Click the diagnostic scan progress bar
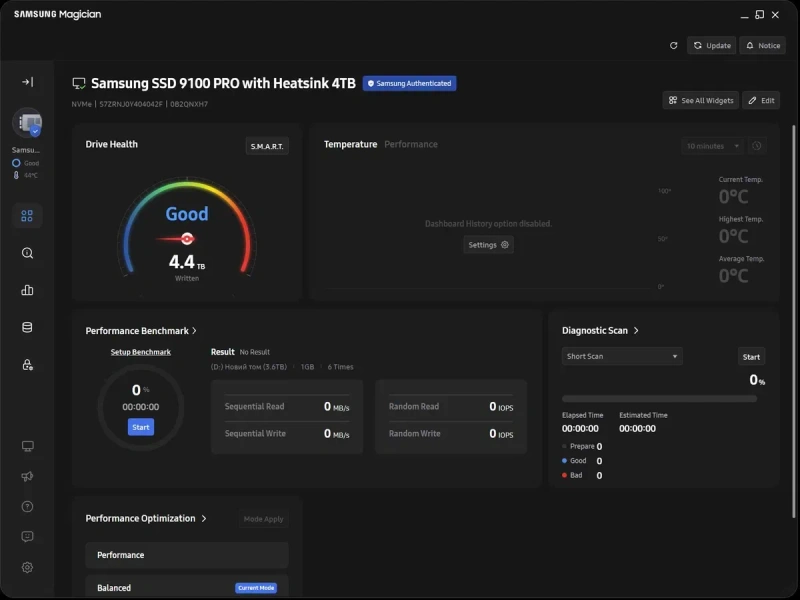This screenshot has height=600, width=800. tap(659, 398)
